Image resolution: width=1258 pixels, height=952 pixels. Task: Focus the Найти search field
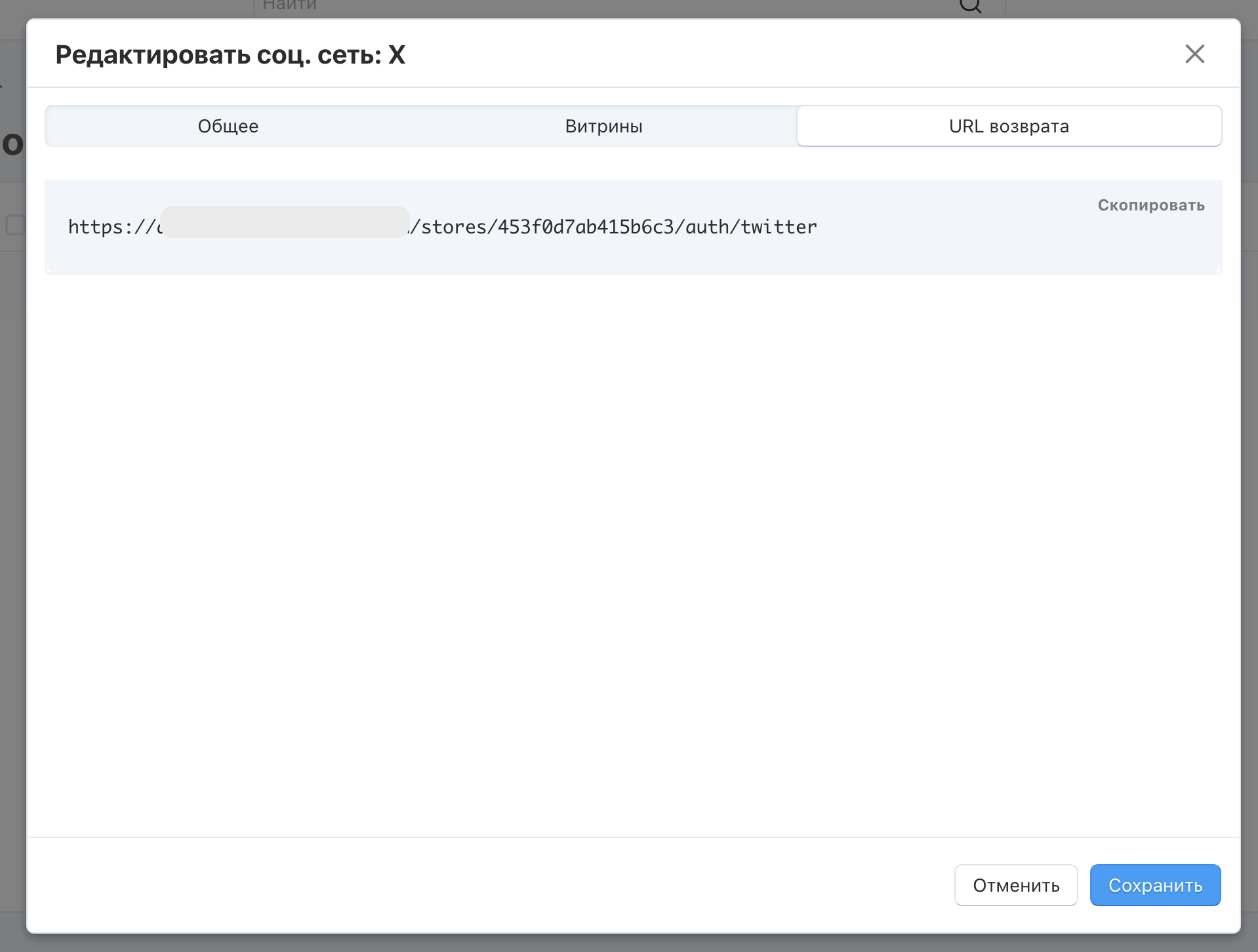click(x=590, y=7)
